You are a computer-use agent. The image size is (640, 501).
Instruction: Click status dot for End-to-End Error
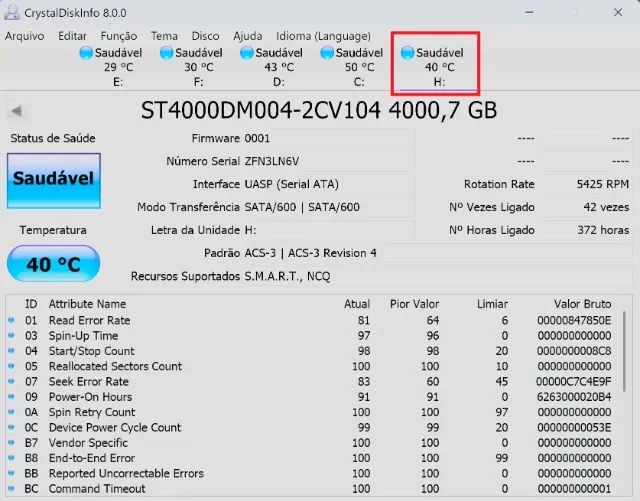(11, 458)
